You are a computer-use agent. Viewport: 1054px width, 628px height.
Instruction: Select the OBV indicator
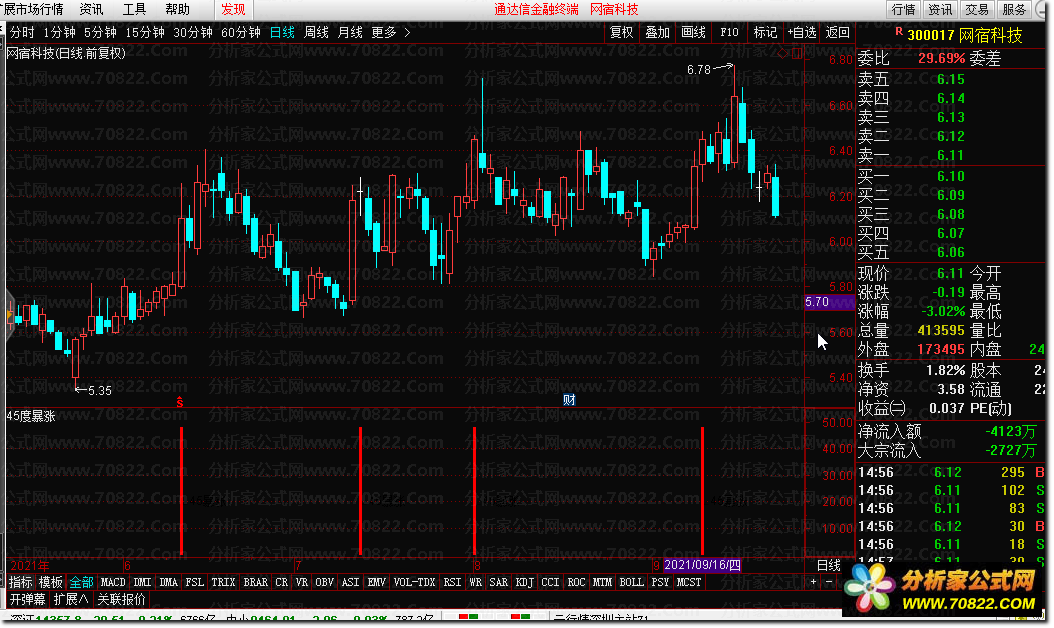(x=325, y=582)
